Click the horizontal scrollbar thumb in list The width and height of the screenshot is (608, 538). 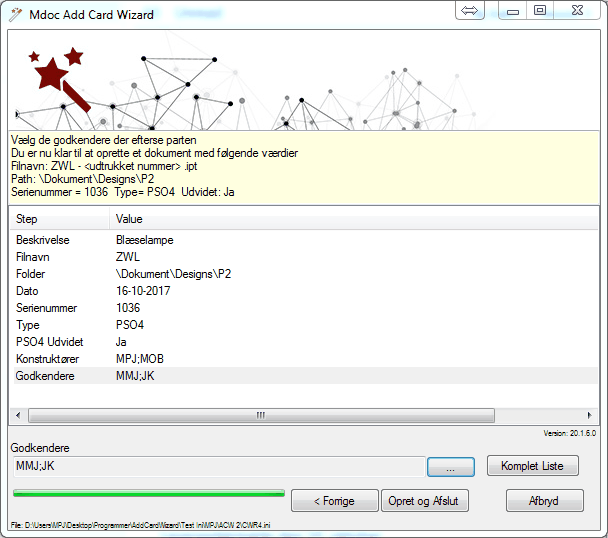262,415
